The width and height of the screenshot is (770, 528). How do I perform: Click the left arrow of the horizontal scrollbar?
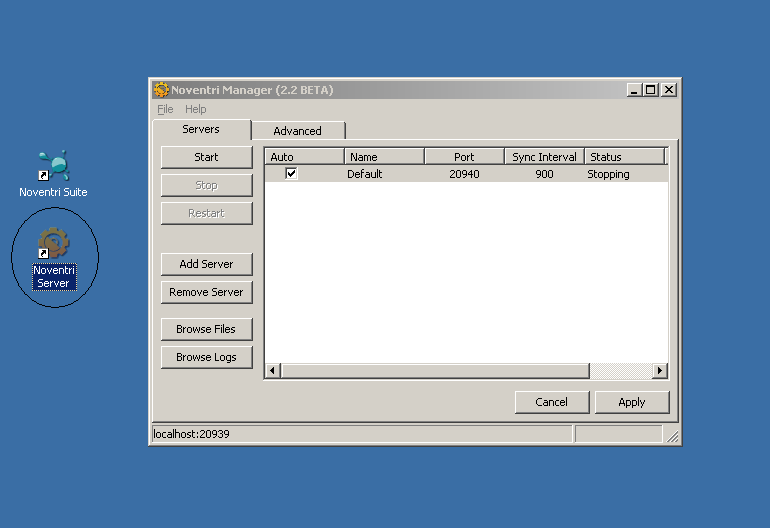[x=273, y=370]
